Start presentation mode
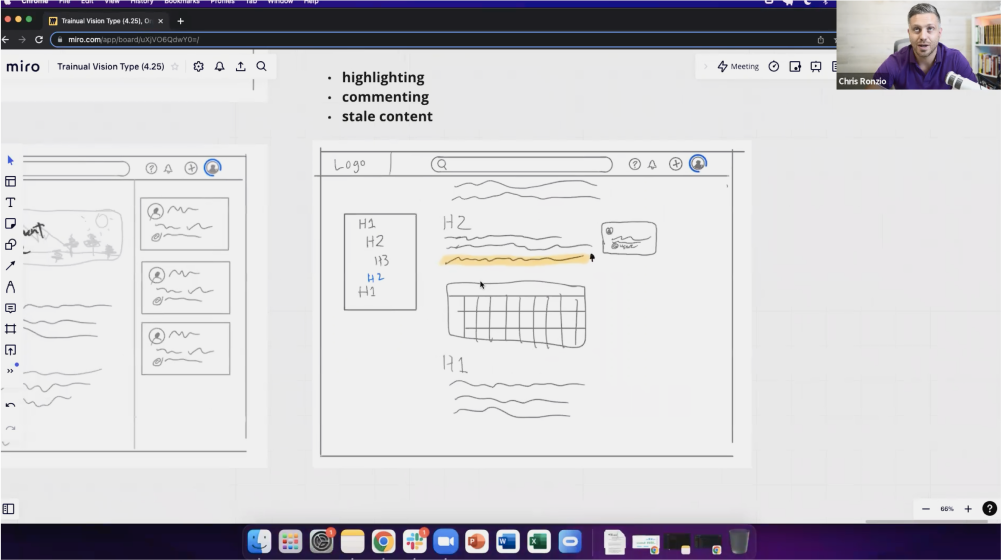The width and height of the screenshot is (1001, 560). pos(816,66)
